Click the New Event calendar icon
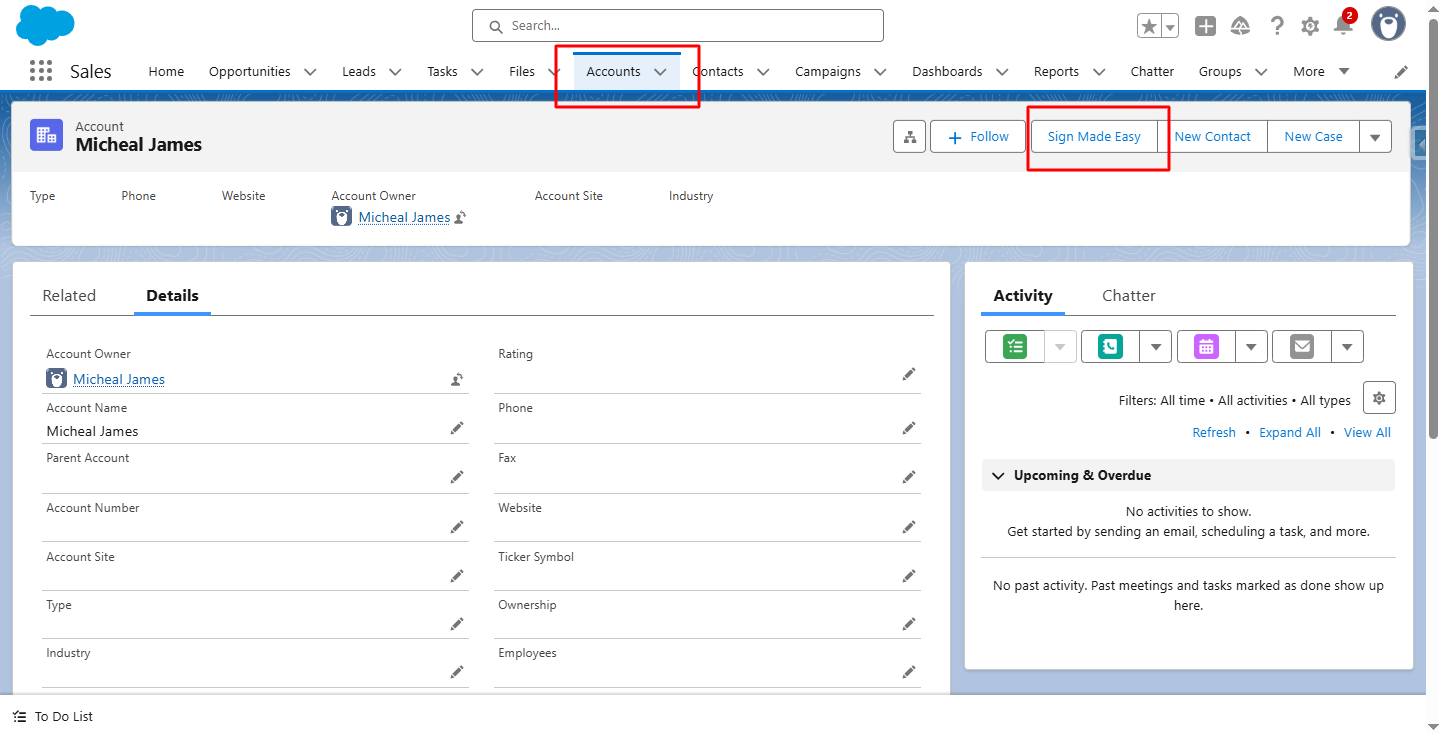This screenshot has height=733, width=1439. pos(1206,347)
